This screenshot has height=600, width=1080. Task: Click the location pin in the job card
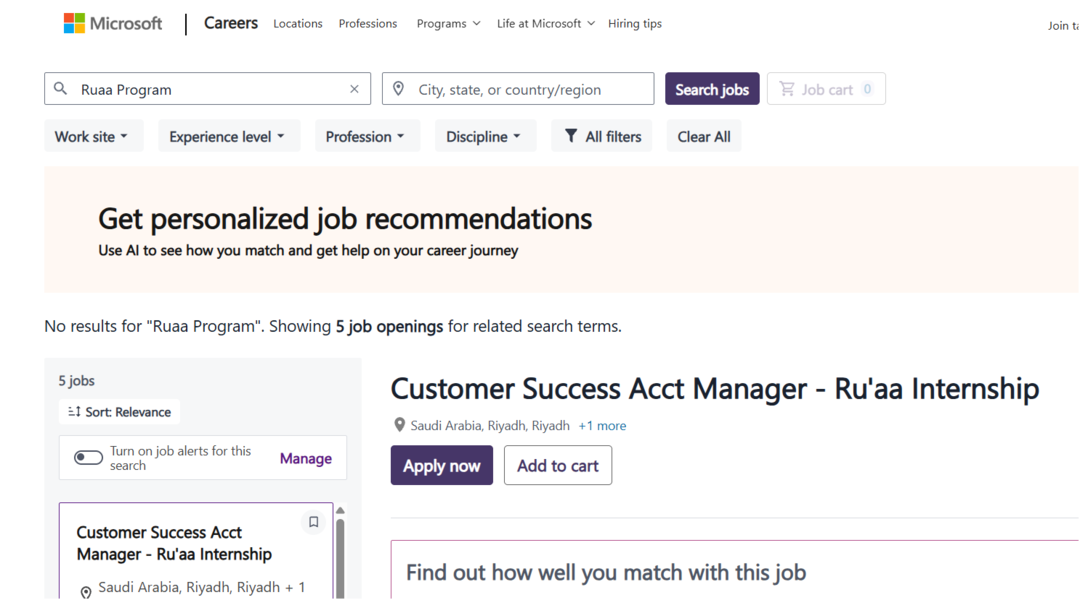pyautogui.click(x=86, y=592)
